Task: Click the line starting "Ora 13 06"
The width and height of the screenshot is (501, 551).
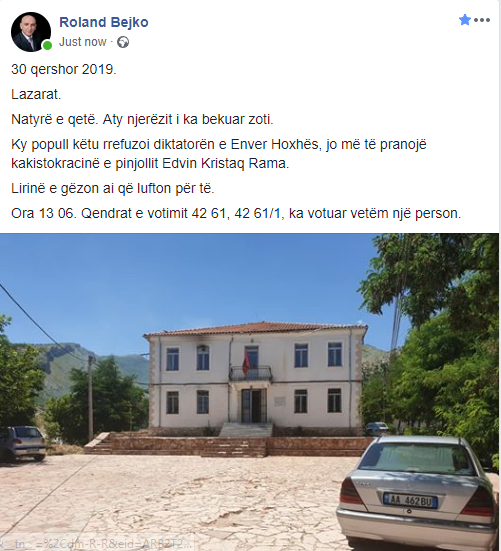Action: click(x=236, y=213)
